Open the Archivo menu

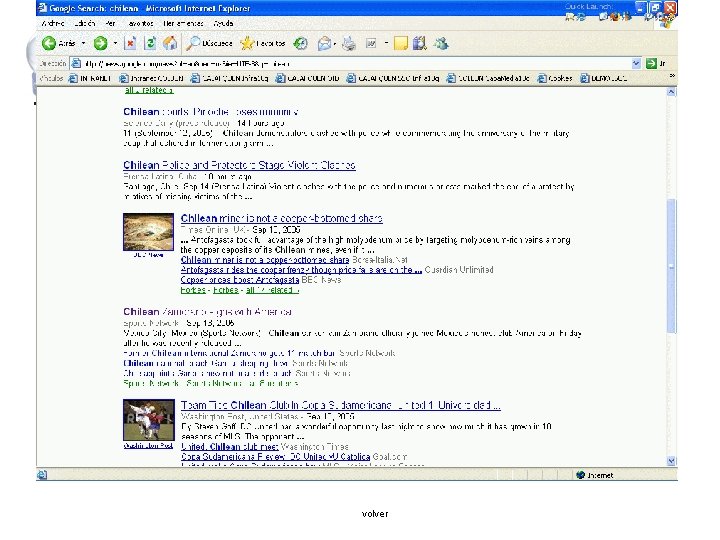tap(53, 23)
